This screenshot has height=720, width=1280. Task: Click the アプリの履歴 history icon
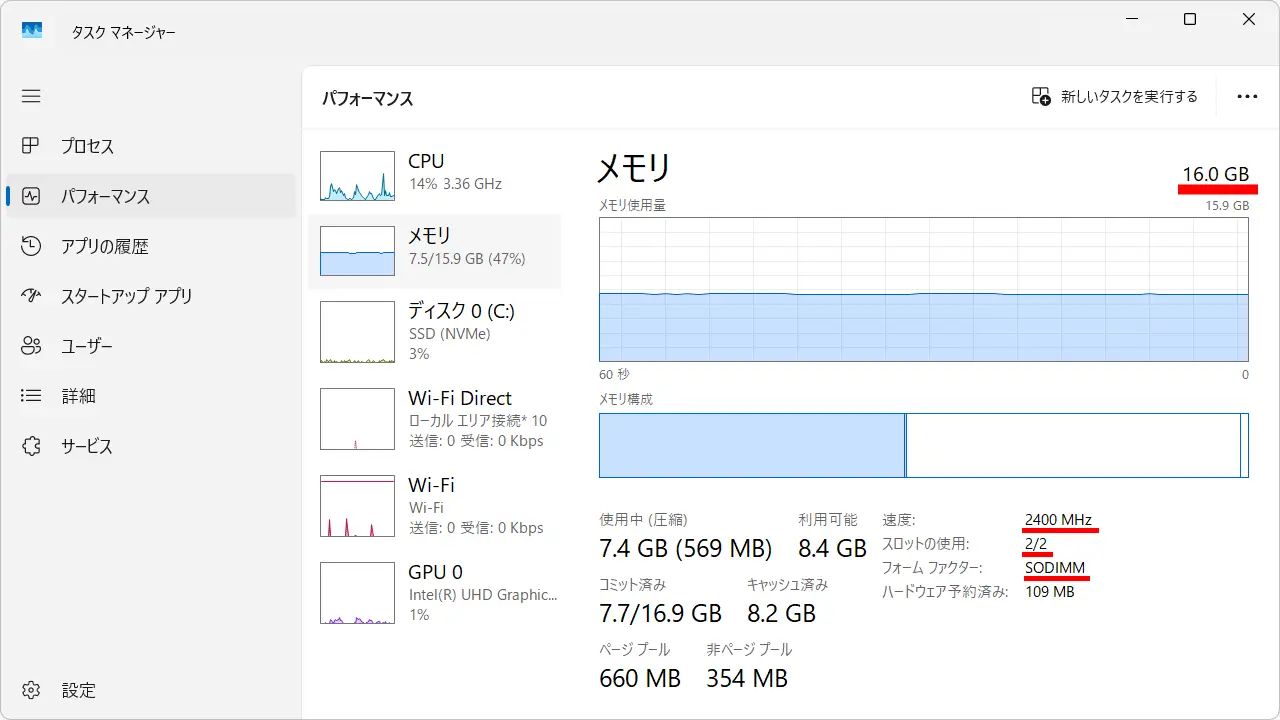click(x=31, y=246)
